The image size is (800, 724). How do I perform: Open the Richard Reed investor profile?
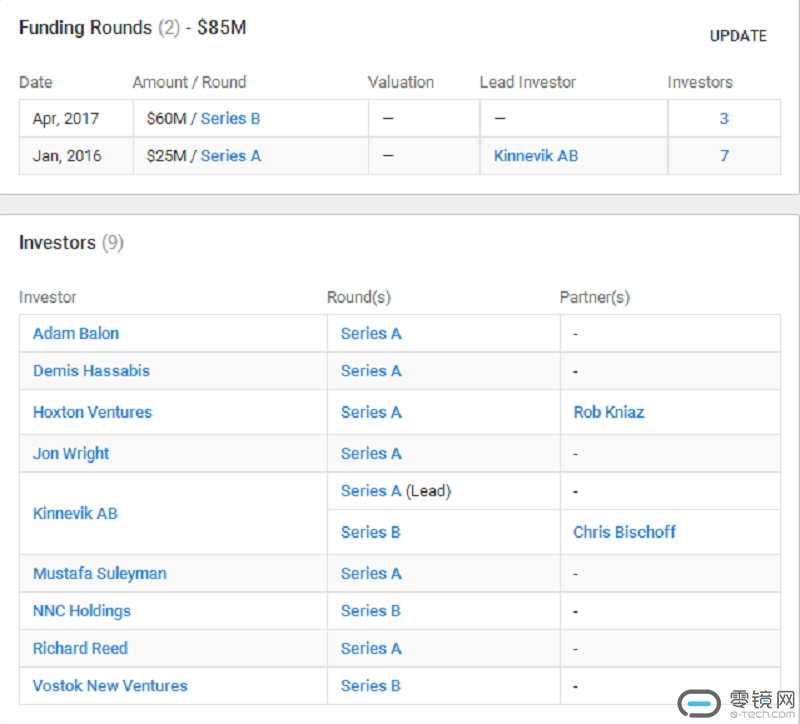[x=80, y=648]
